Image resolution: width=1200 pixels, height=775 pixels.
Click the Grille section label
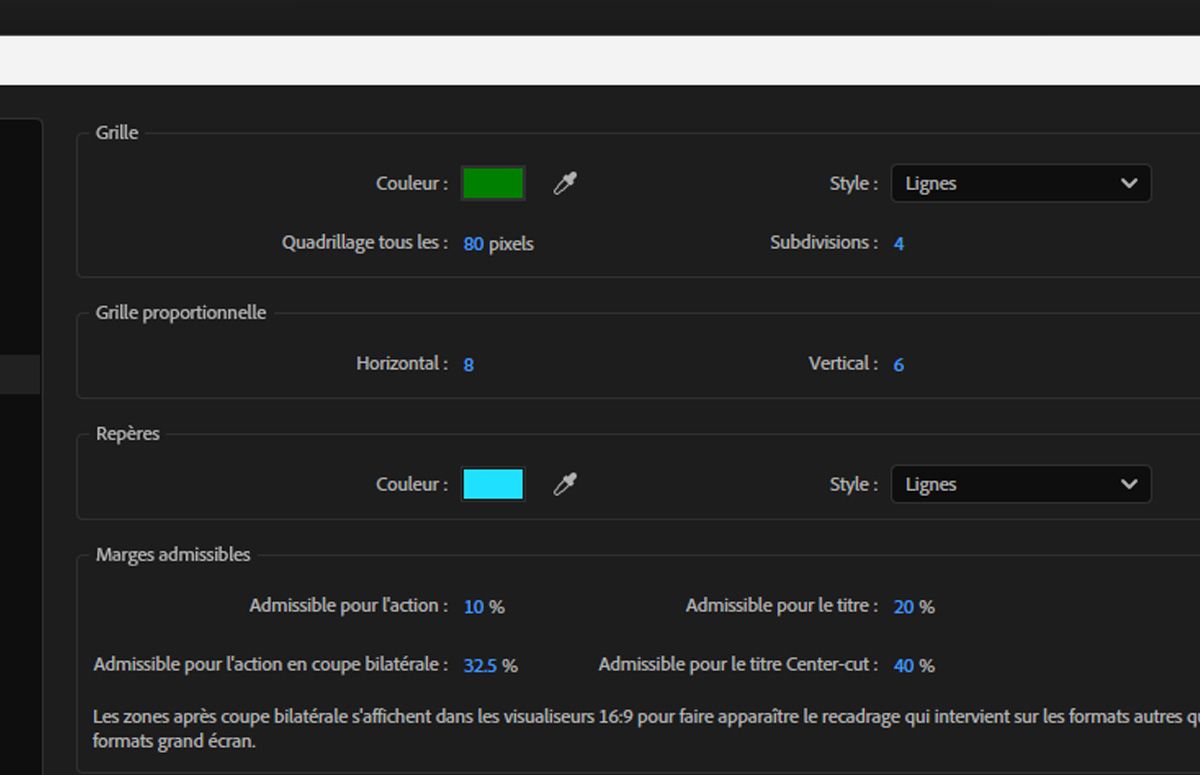pyautogui.click(x=117, y=133)
